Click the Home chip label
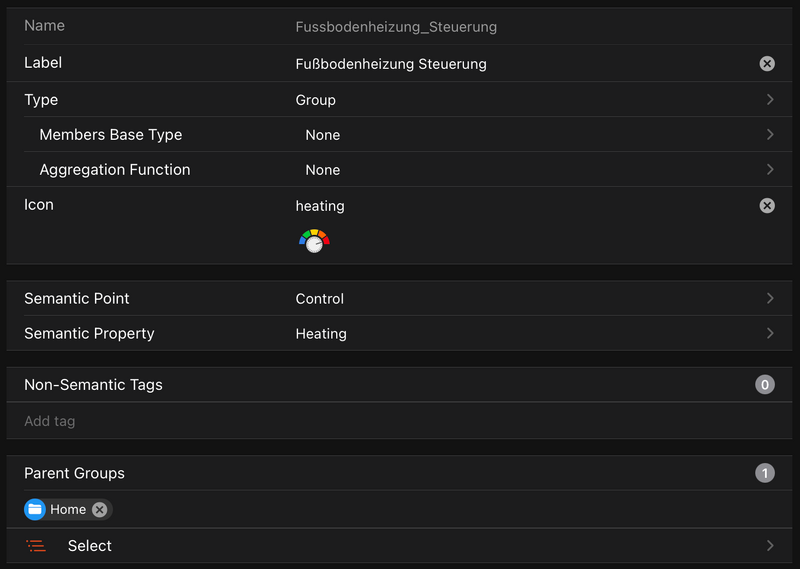Image resolution: width=800 pixels, height=569 pixels. pos(68,510)
